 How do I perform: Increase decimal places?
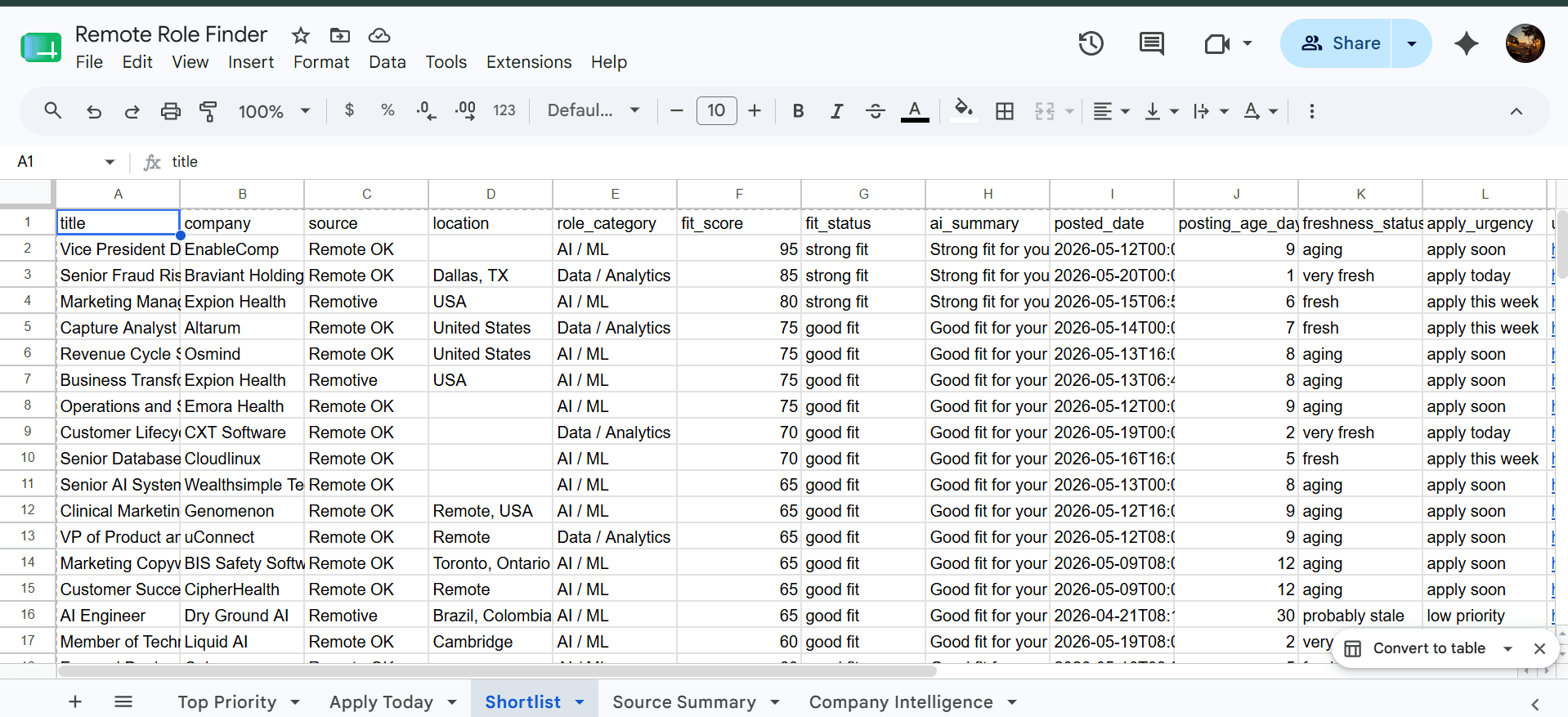coord(465,110)
